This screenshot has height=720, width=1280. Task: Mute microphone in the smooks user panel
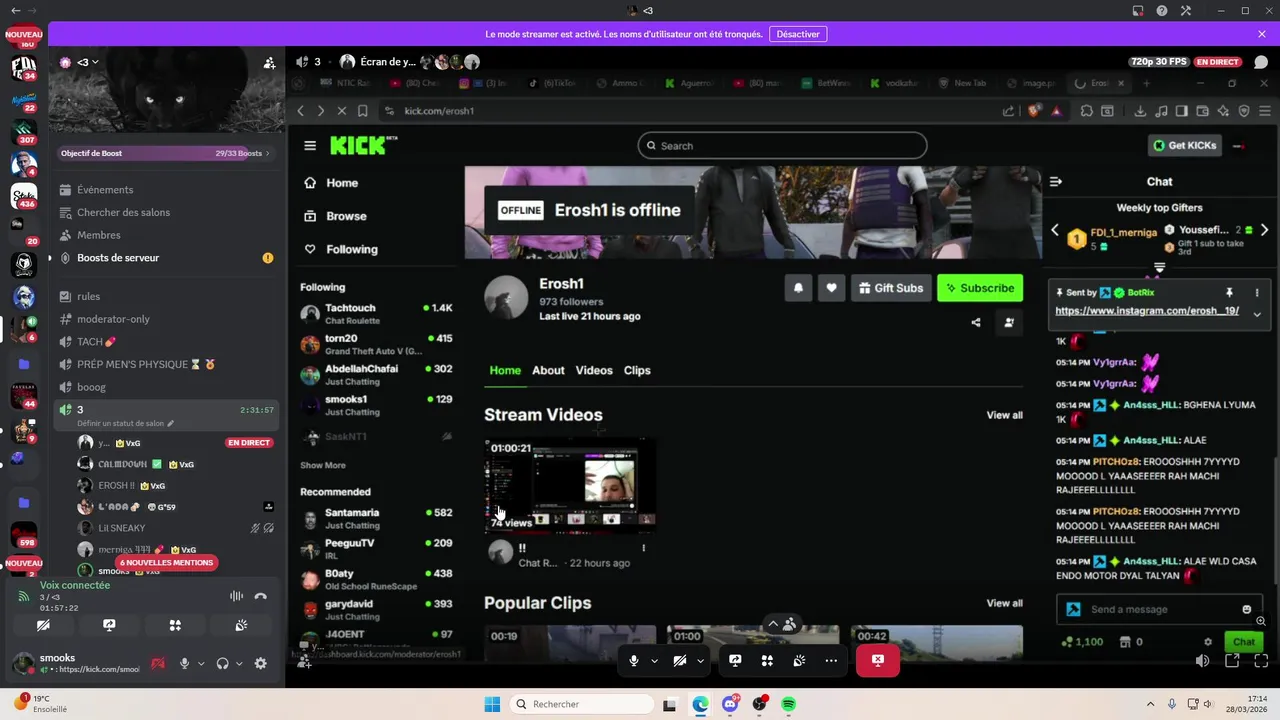[184, 663]
